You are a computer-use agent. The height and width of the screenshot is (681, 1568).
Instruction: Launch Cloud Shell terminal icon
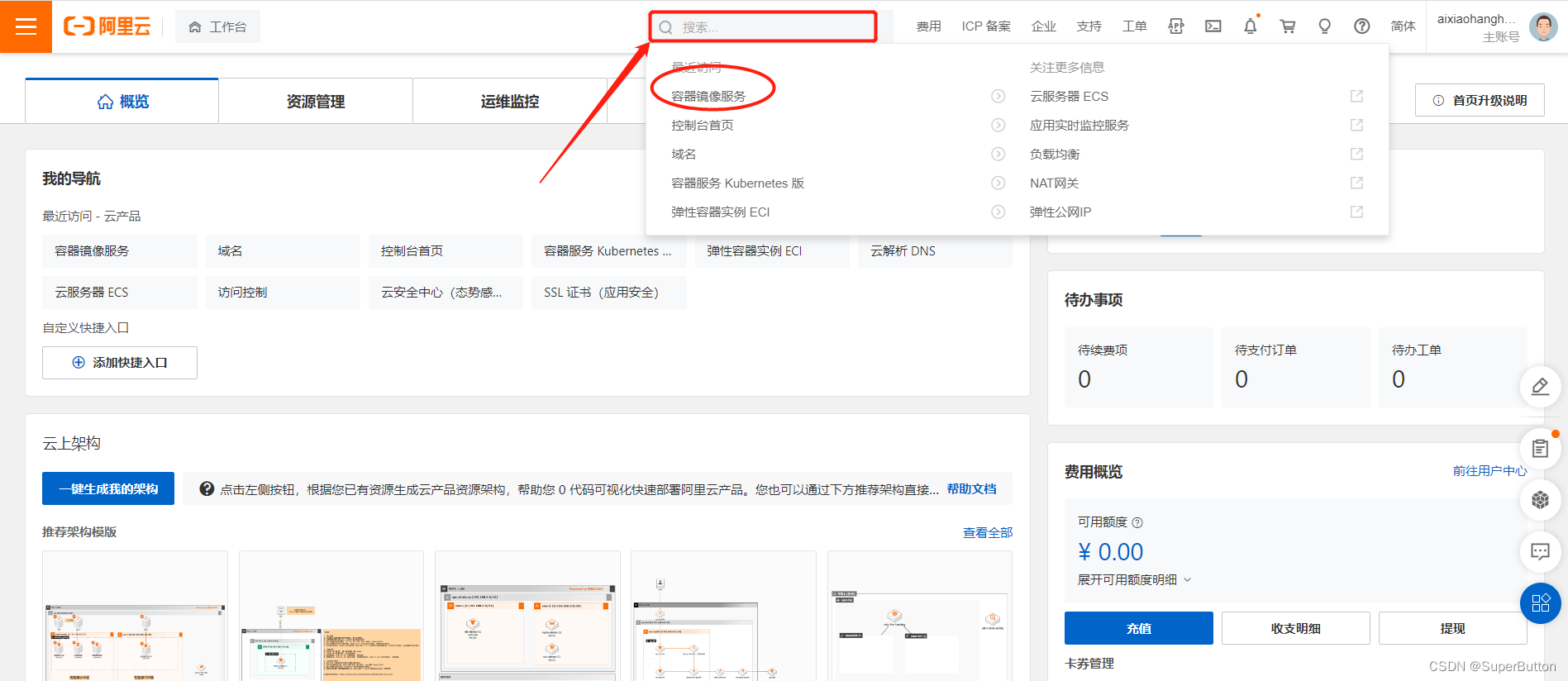coord(1213,26)
